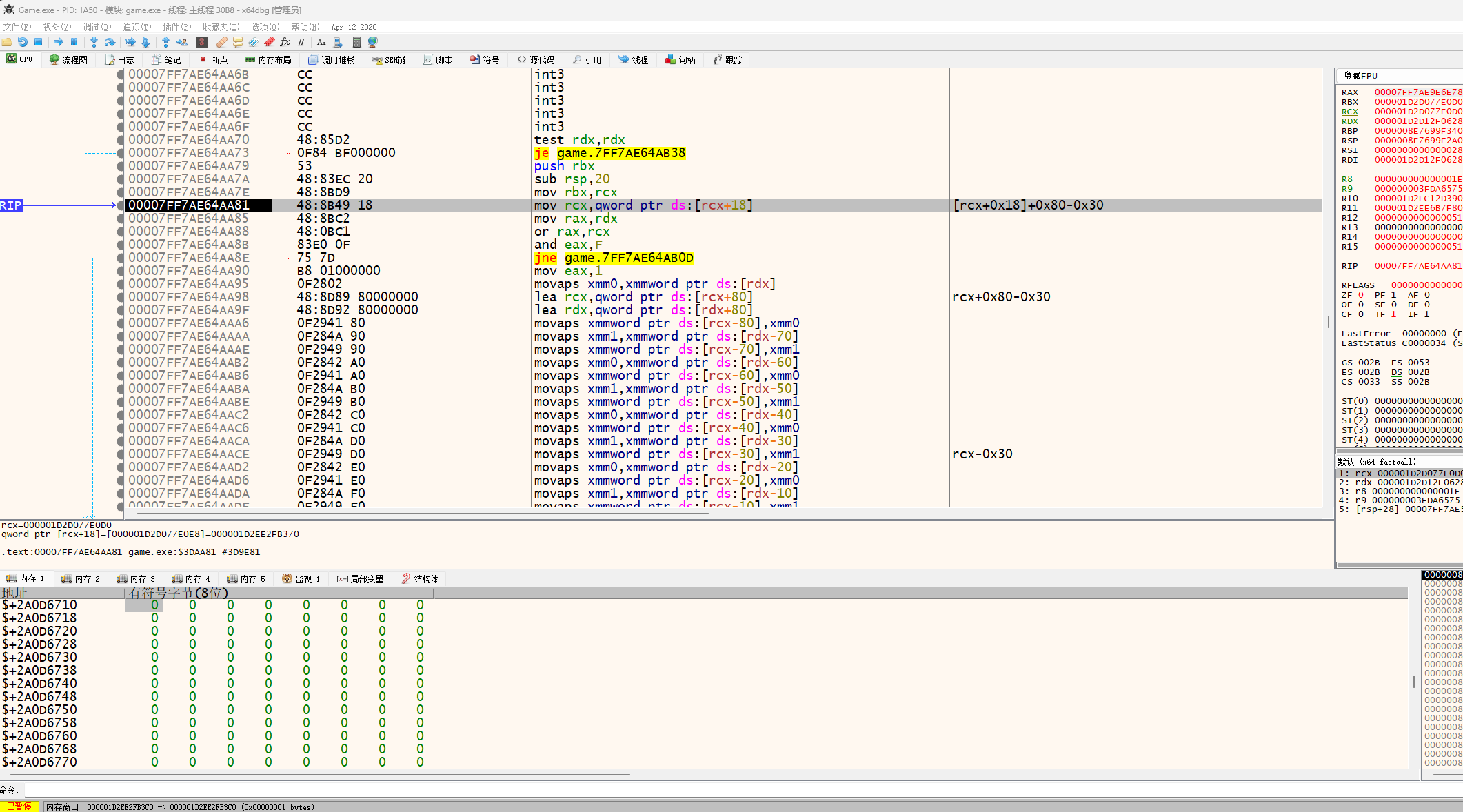This screenshot has height=812, width=1463.
Task: Open the x64 fastcall calling convention dropdown
Action: (1379, 462)
